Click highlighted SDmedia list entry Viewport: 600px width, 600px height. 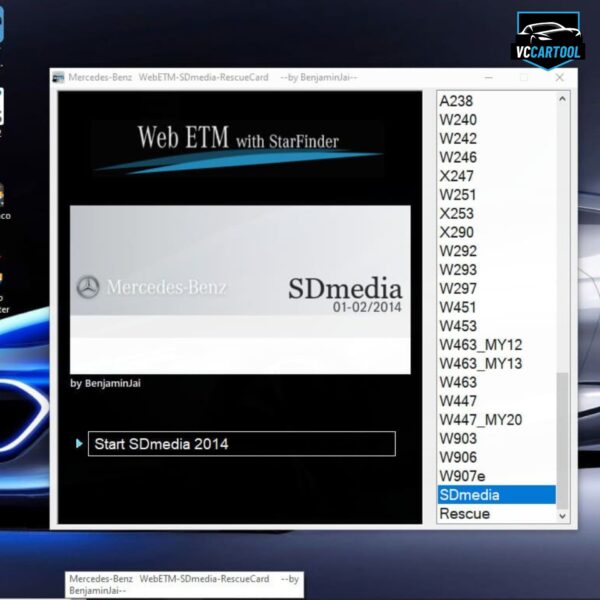pos(496,495)
